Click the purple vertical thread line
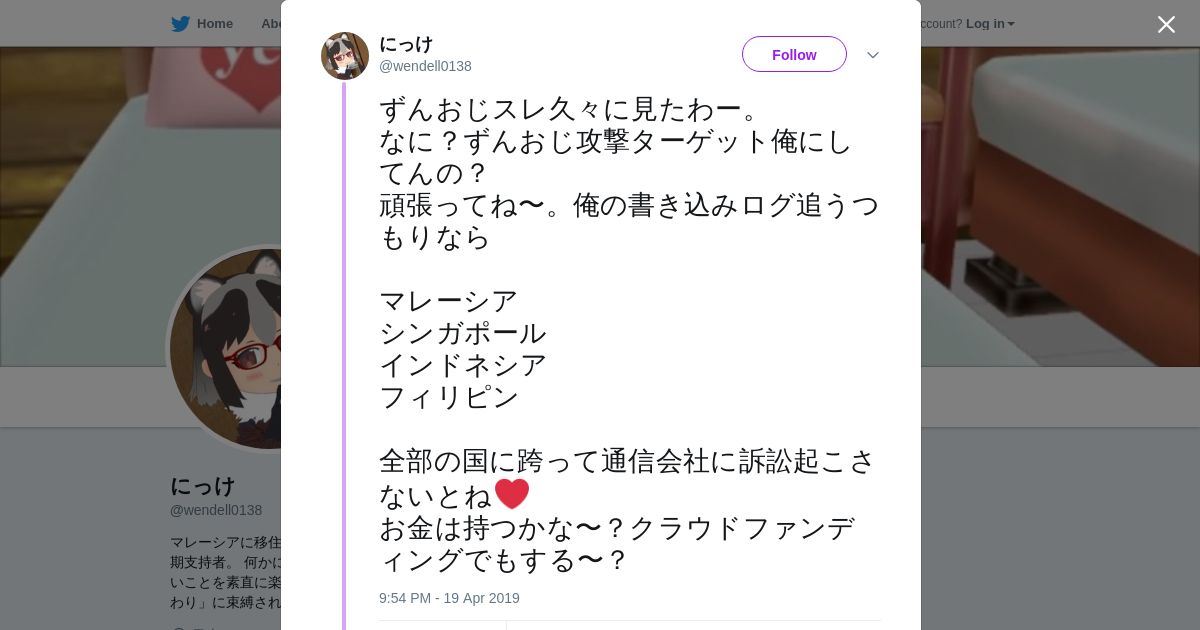This screenshot has width=1200, height=630. [x=344, y=350]
